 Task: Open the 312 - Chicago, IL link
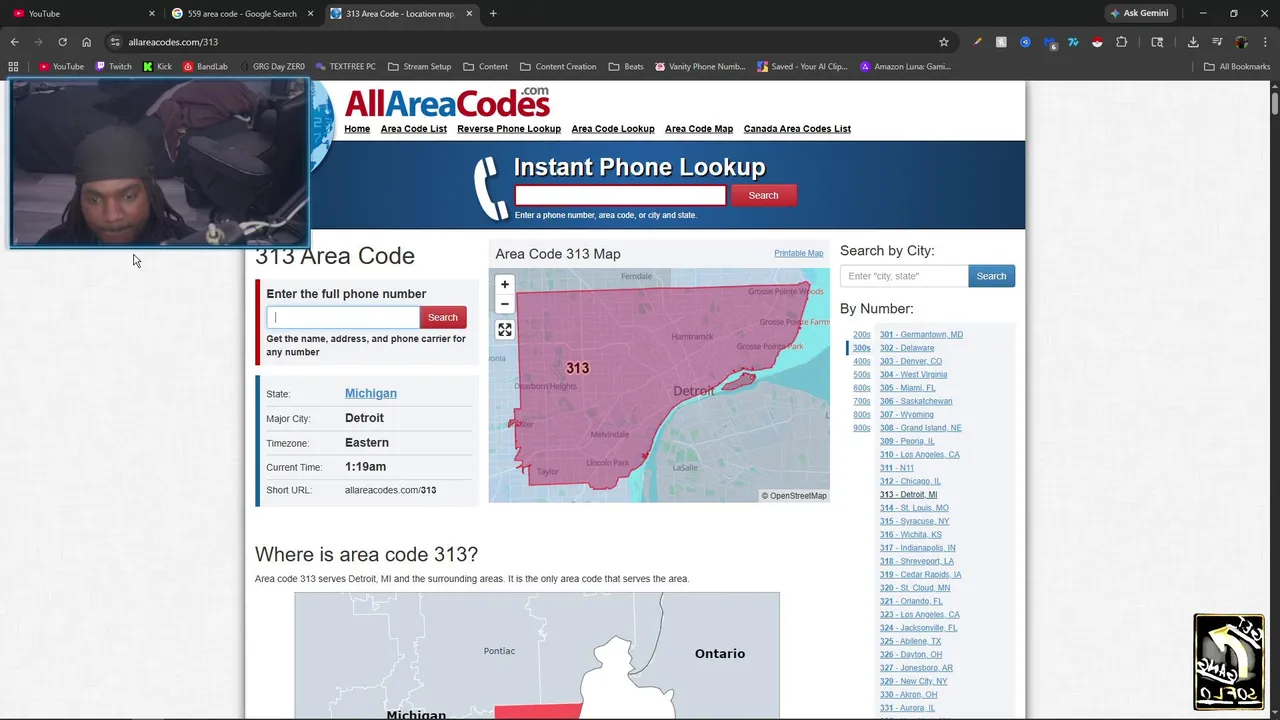[910, 481]
